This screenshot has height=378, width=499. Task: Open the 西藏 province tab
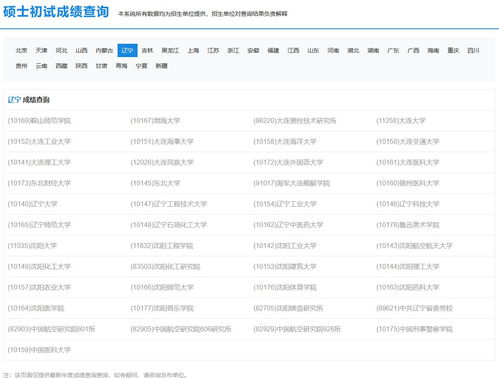[x=61, y=66]
